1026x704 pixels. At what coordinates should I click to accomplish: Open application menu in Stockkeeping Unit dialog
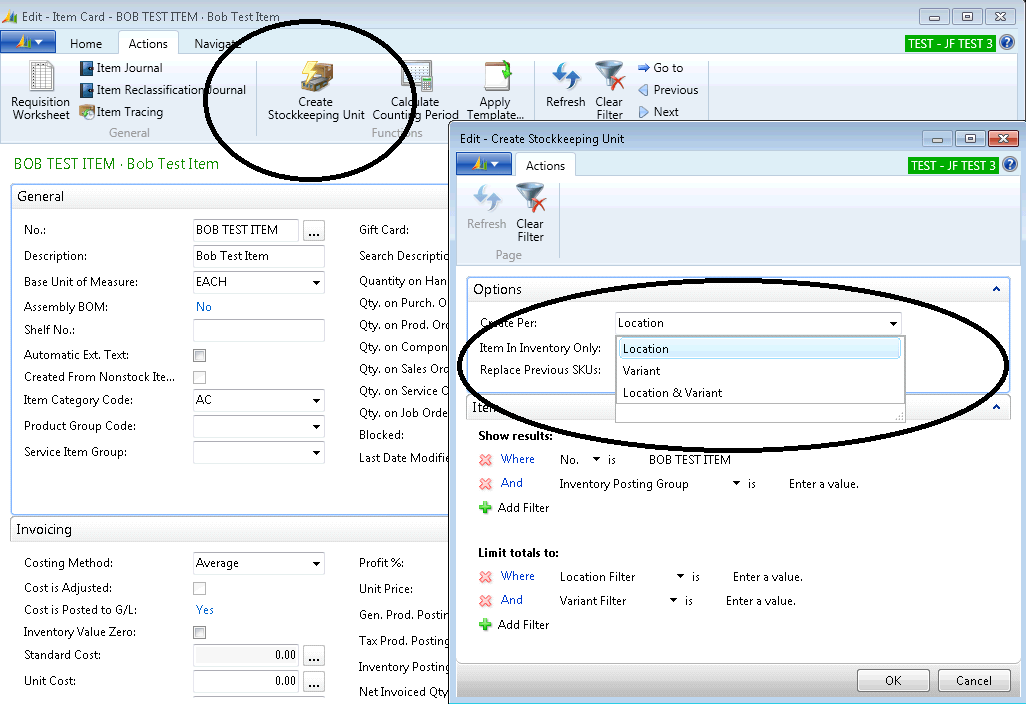click(484, 164)
